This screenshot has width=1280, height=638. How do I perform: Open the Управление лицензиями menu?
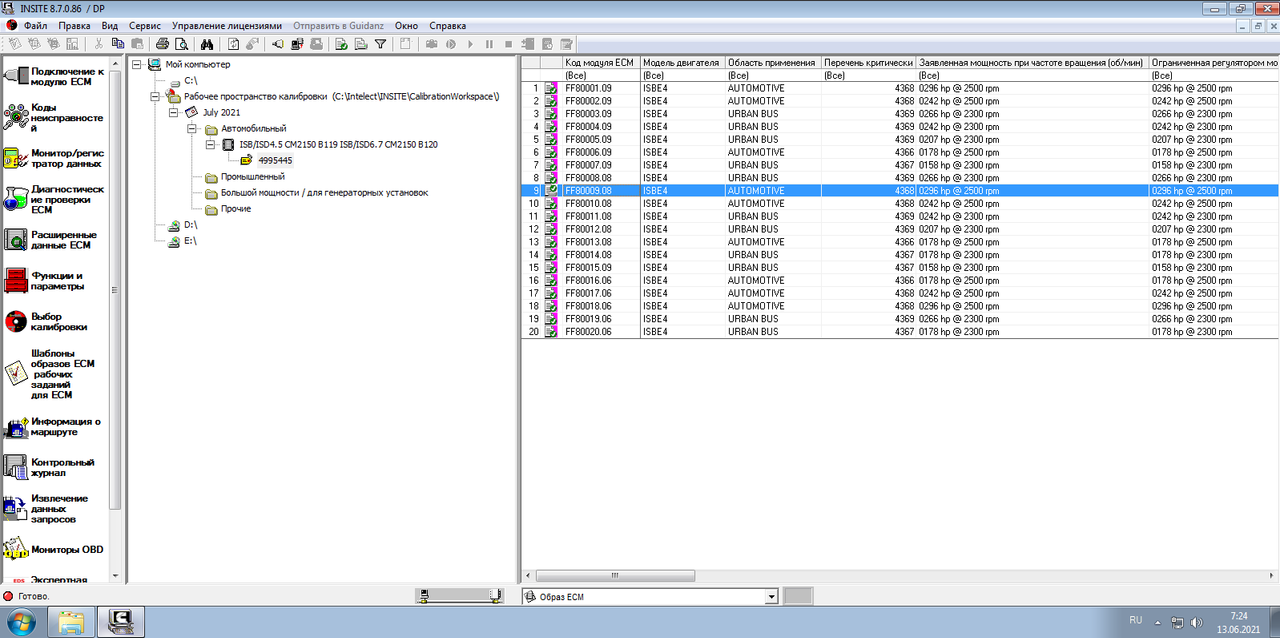[226, 25]
